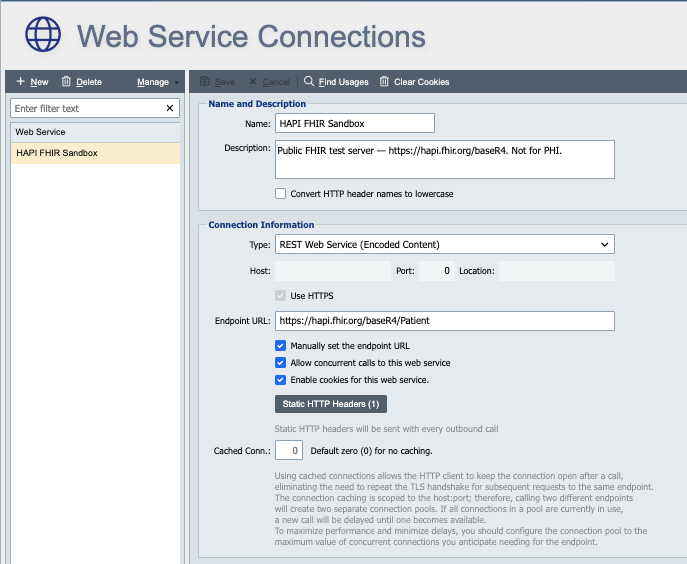687x564 pixels.
Task: Create a New web service connection
Action: pyautogui.click(x=32, y=82)
